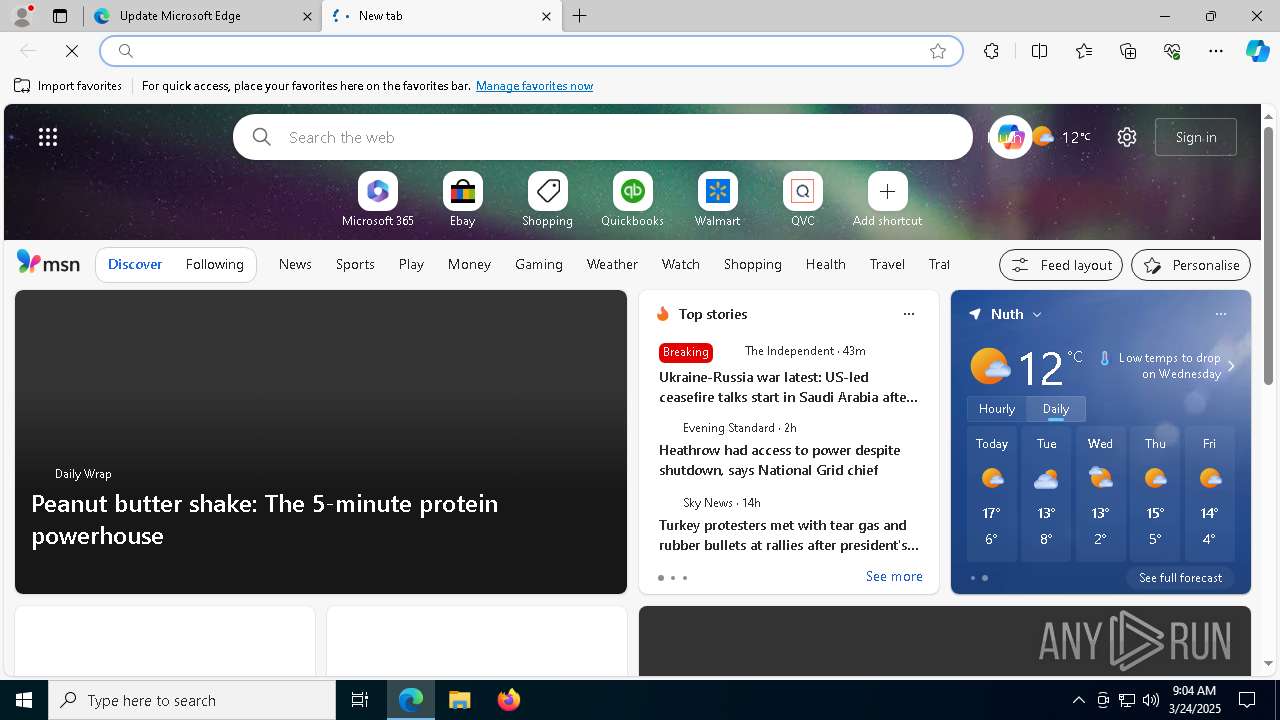Open the Microsoft 365 shortcut

click(377, 200)
